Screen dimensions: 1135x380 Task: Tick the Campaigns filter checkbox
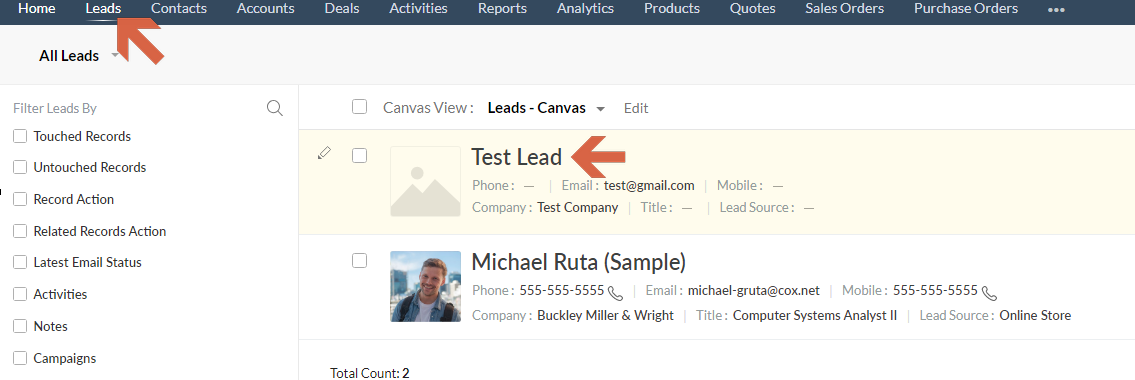point(20,358)
